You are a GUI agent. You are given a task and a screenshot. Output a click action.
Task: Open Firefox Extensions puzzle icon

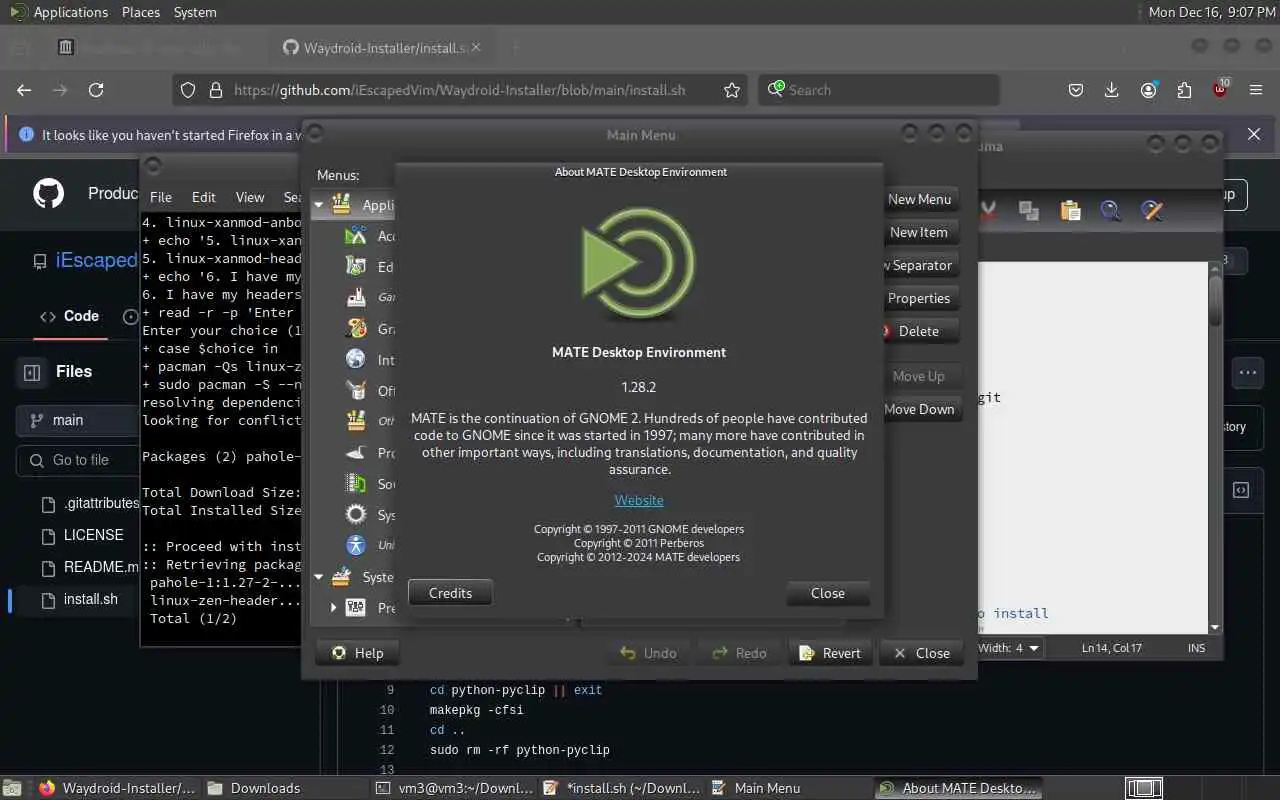1184,90
